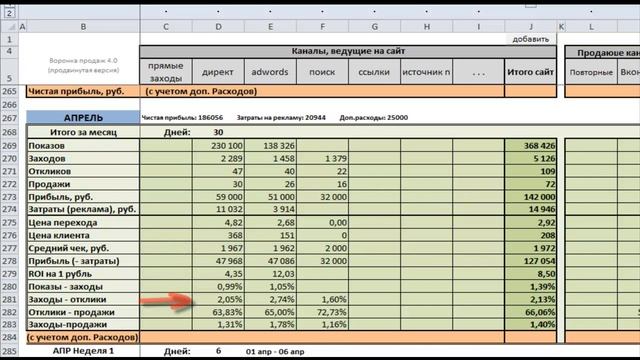Click the adwords цена клиента value '151'
Screen dimensions: 640x360
pos(270,235)
